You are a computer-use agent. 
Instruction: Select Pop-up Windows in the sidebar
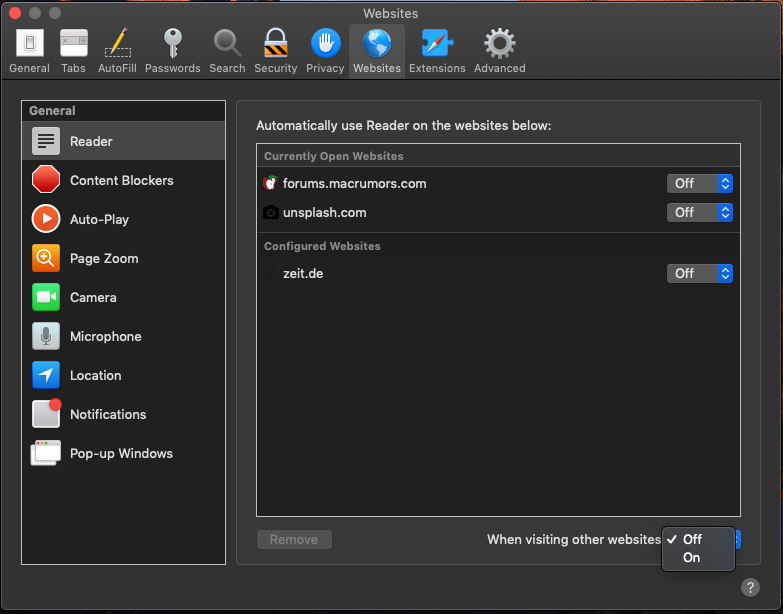[x=123, y=453]
